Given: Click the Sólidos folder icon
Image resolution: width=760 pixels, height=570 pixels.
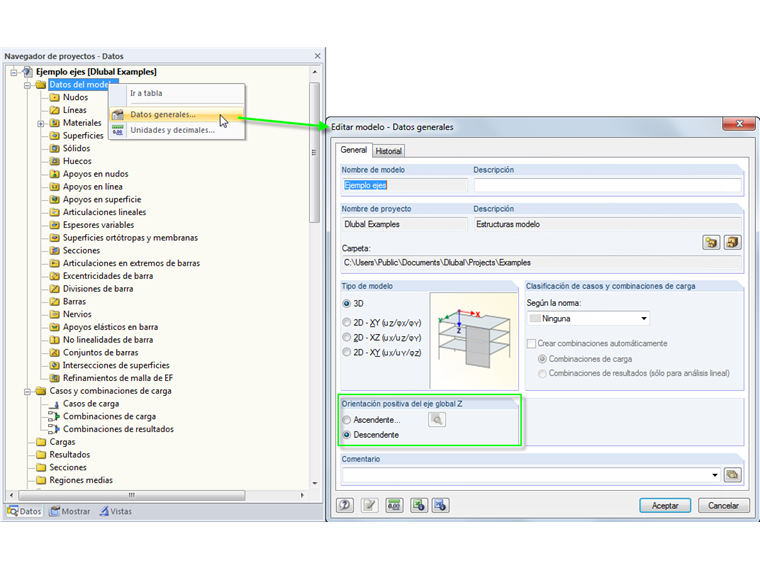Looking at the screenshot, I should coord(55,148).
